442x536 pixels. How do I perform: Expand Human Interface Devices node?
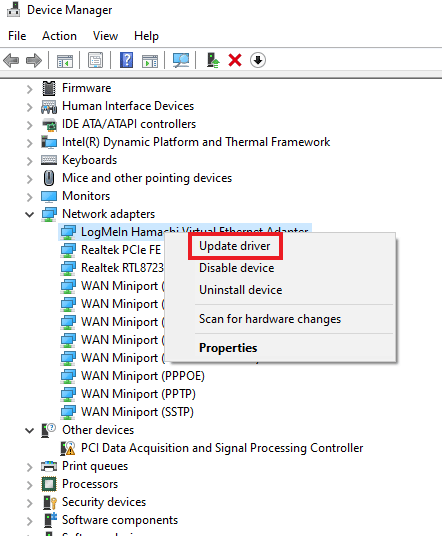(30, 107)
